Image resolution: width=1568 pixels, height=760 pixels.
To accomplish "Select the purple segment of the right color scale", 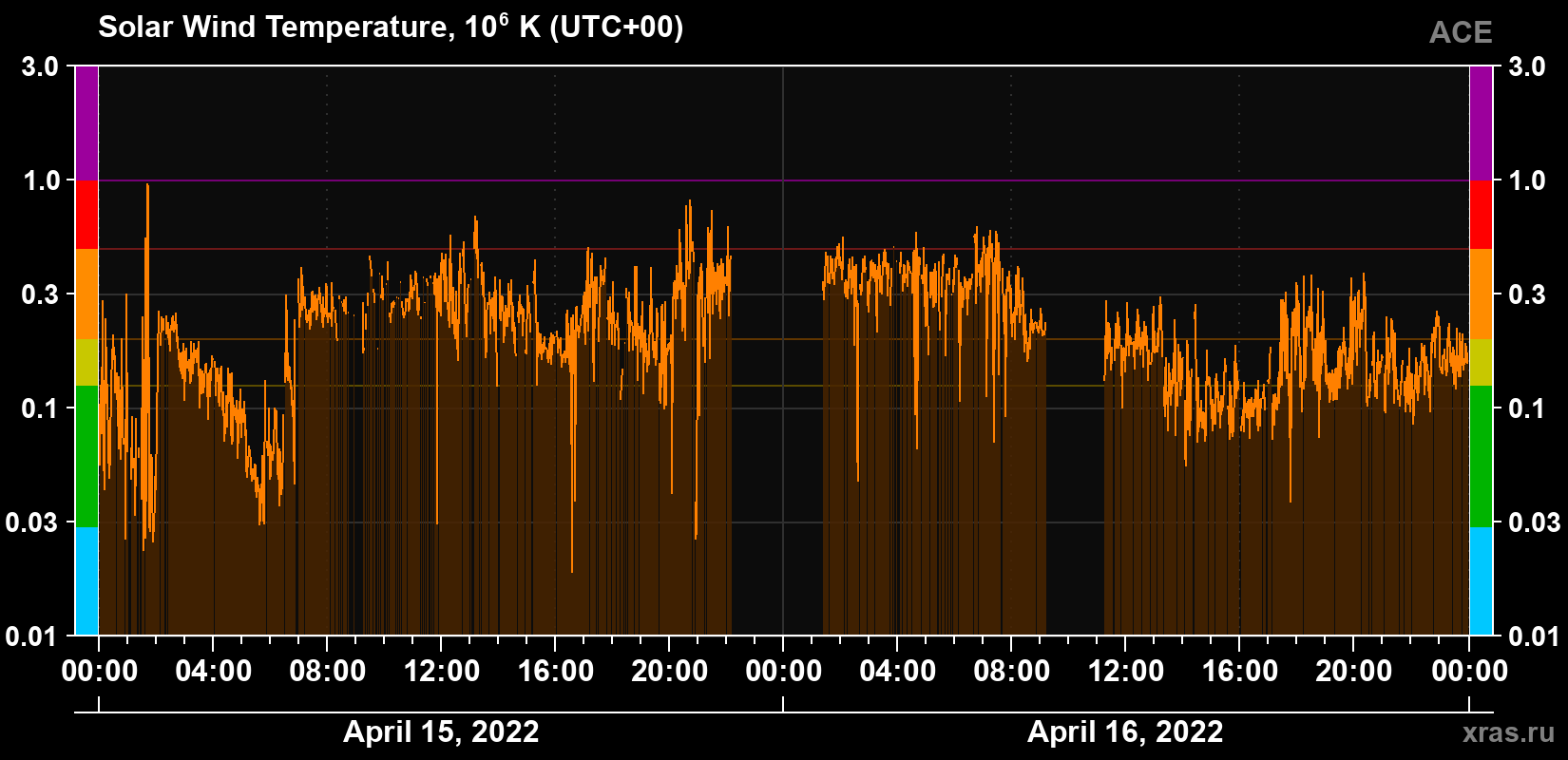I will (x=1482, y=123).
